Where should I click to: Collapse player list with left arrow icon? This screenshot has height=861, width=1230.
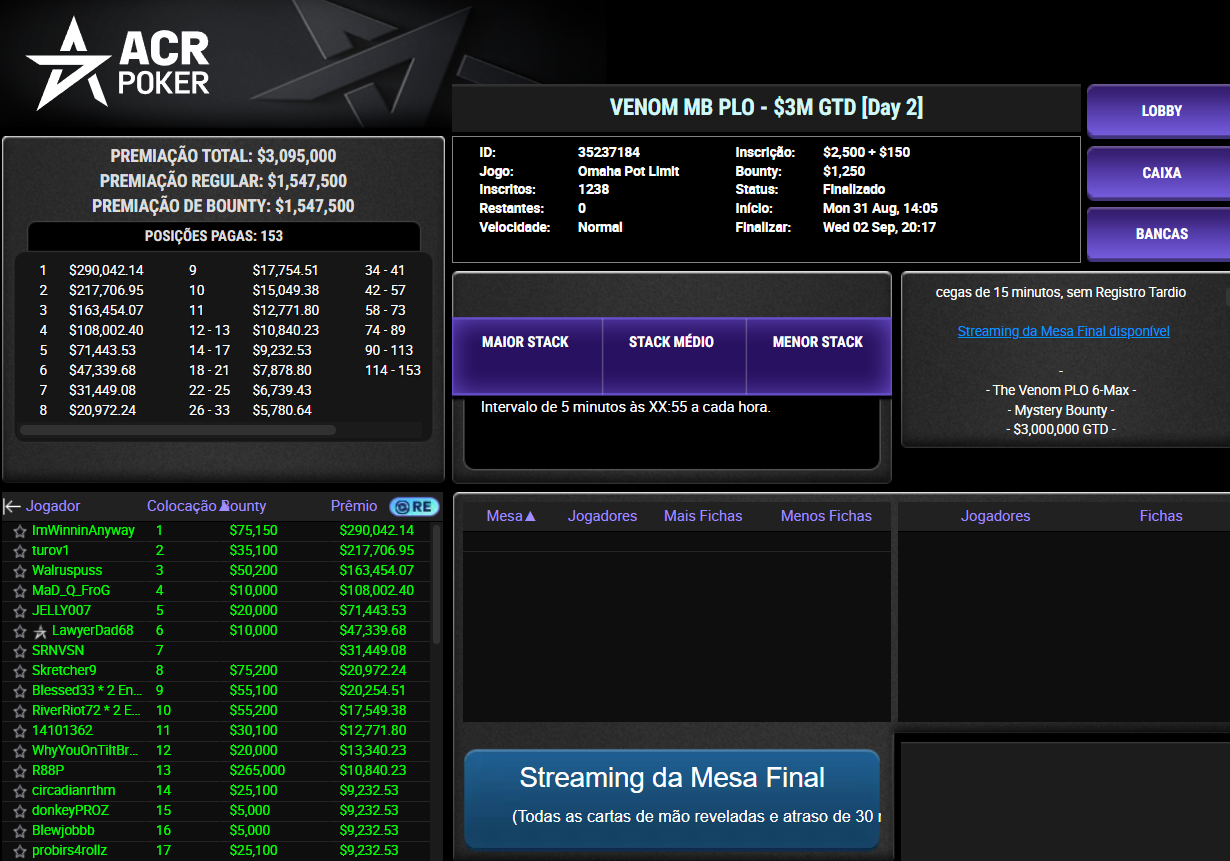(x=12, y=506)
